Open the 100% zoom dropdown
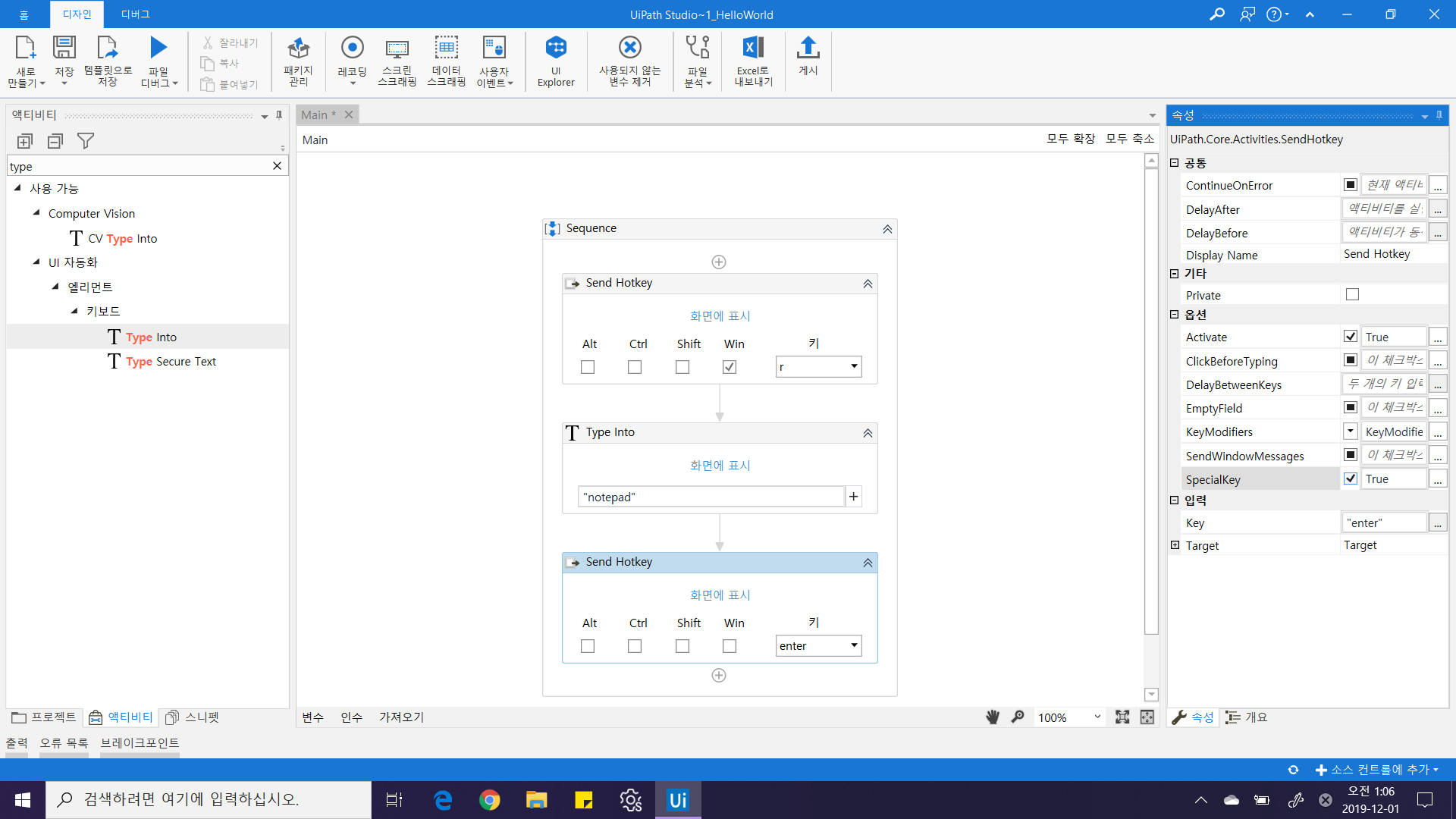Image resolution: width=1456 pixels, height=819 pixels. (1097, 717)
